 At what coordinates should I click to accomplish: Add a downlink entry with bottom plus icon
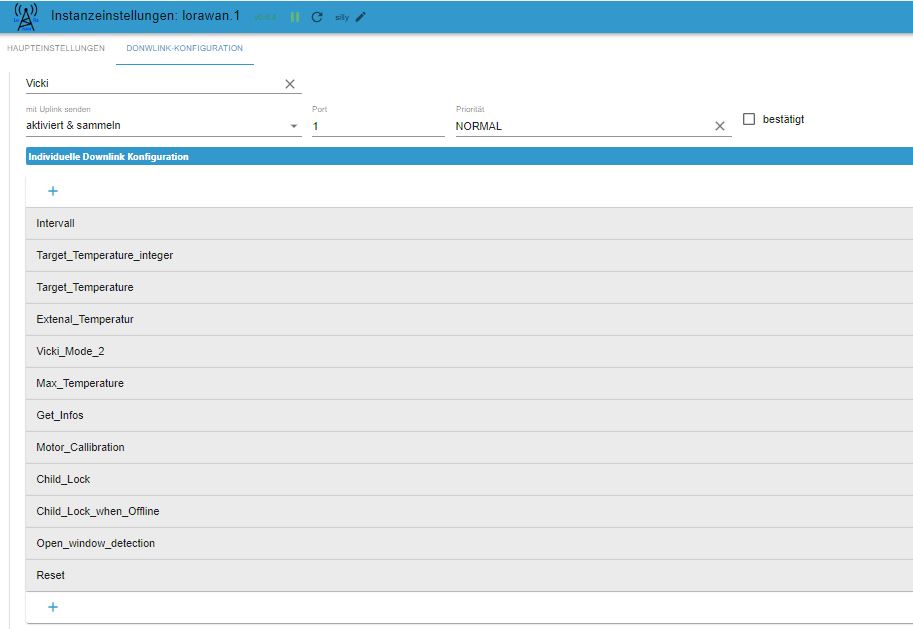pyautogui.click(x=53, y=607)
